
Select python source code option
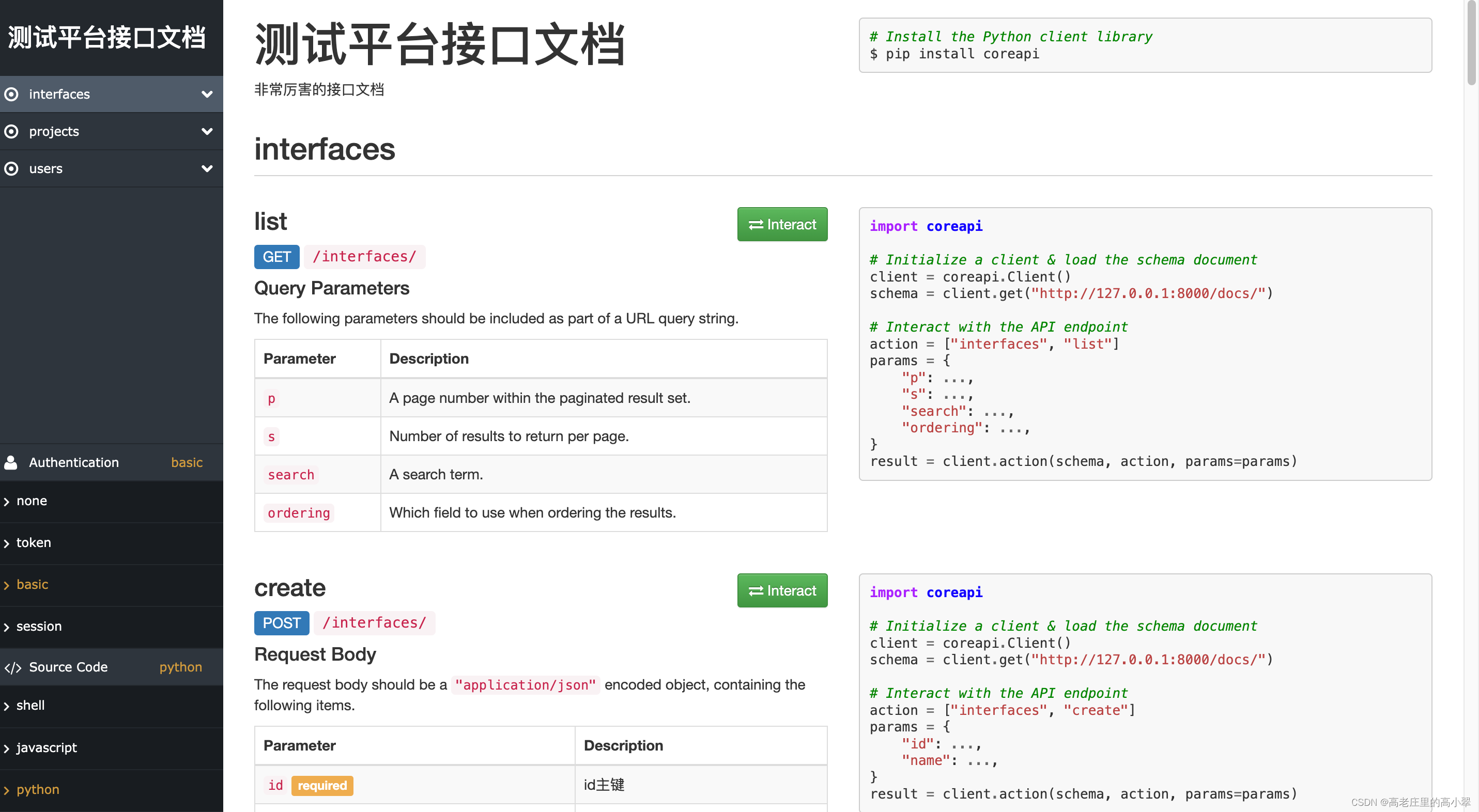pos(38,789)
